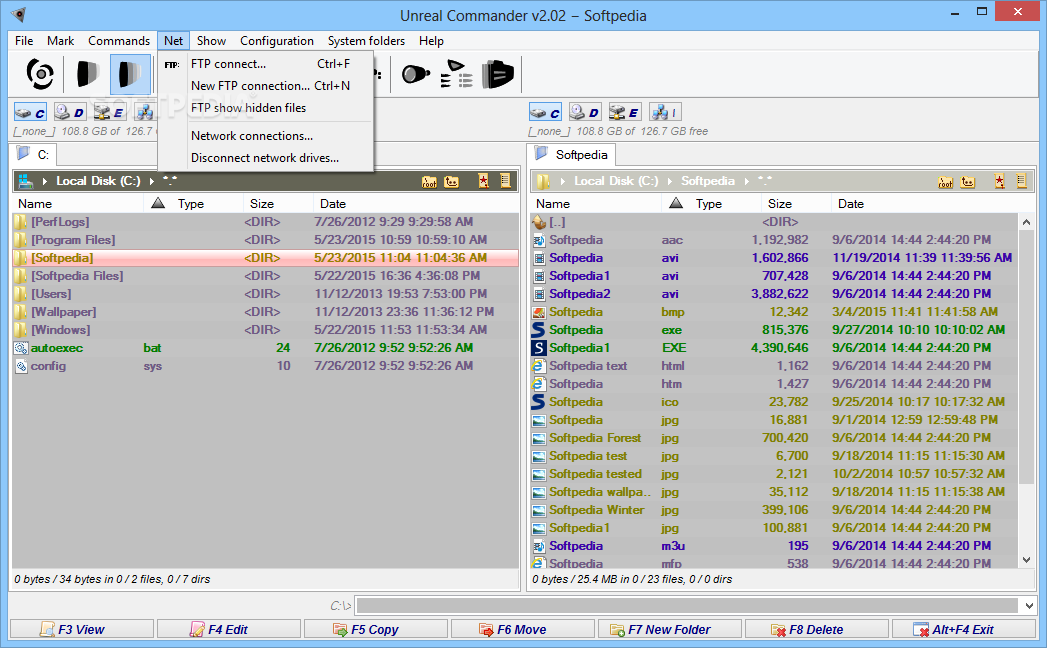The image size is (1047, 648).
Task: Click F4 Edit button
Action: 228,629
